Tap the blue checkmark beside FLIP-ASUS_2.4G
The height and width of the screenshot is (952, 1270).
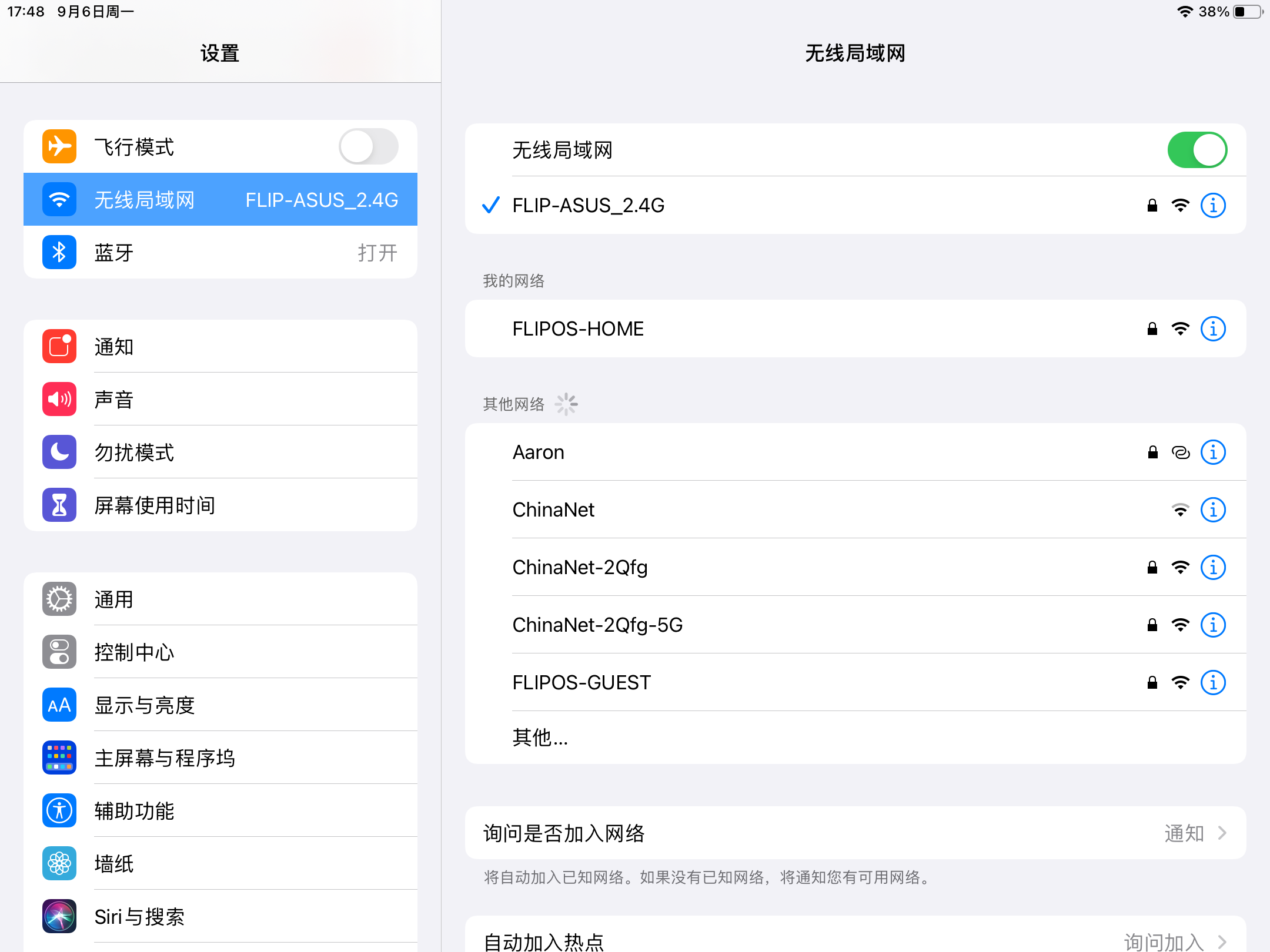click(491, 205)
